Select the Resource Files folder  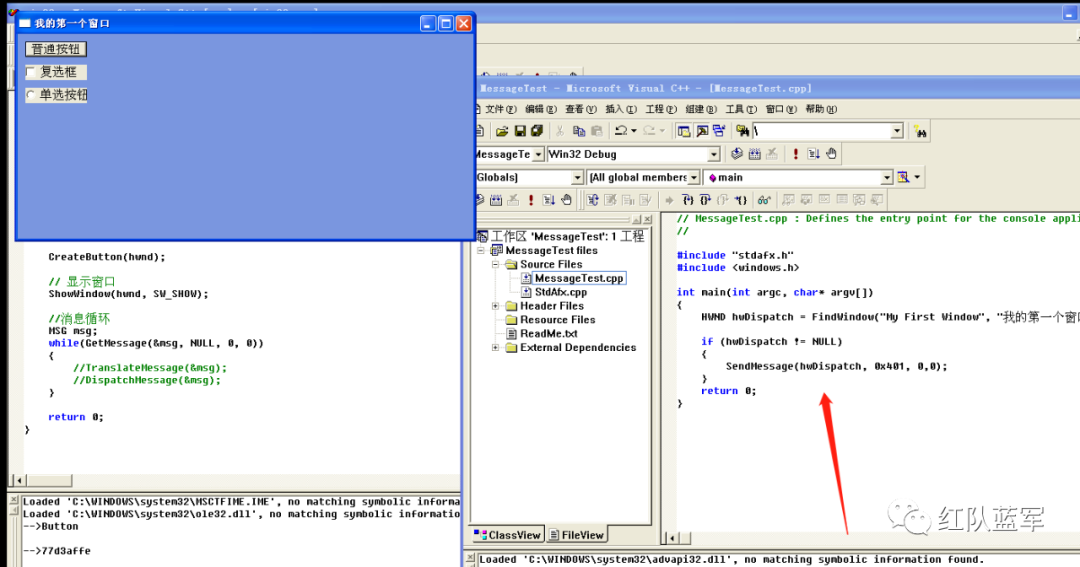click(x=557, y=320)
